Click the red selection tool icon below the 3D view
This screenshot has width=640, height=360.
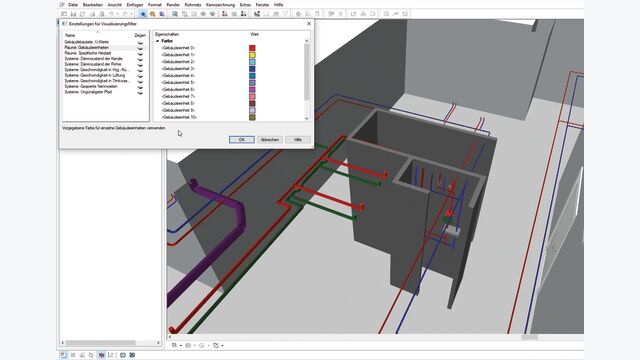point(175,345)
